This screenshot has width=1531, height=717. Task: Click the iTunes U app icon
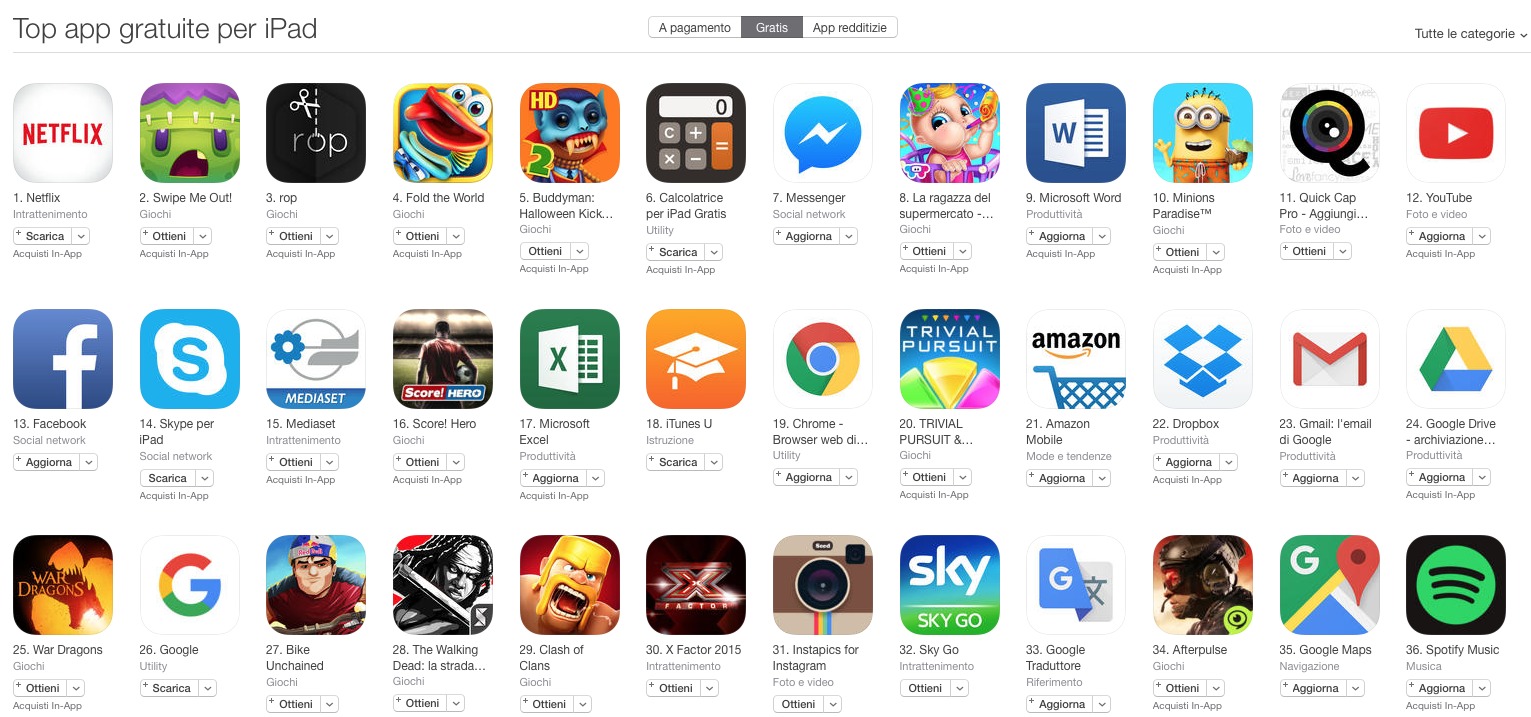coord(696,359)
